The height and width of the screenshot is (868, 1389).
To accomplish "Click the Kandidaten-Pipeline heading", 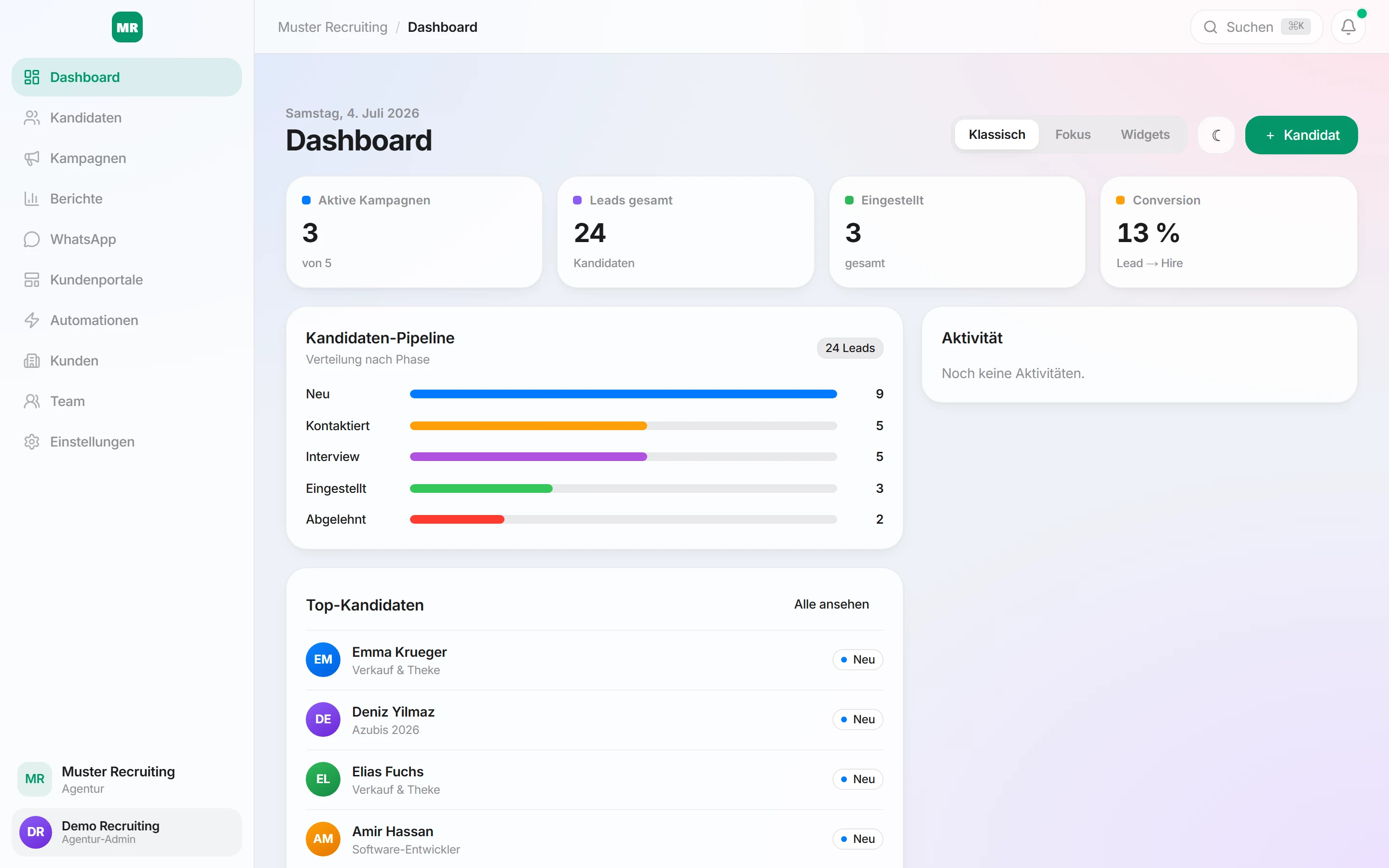I will [380, 338].
